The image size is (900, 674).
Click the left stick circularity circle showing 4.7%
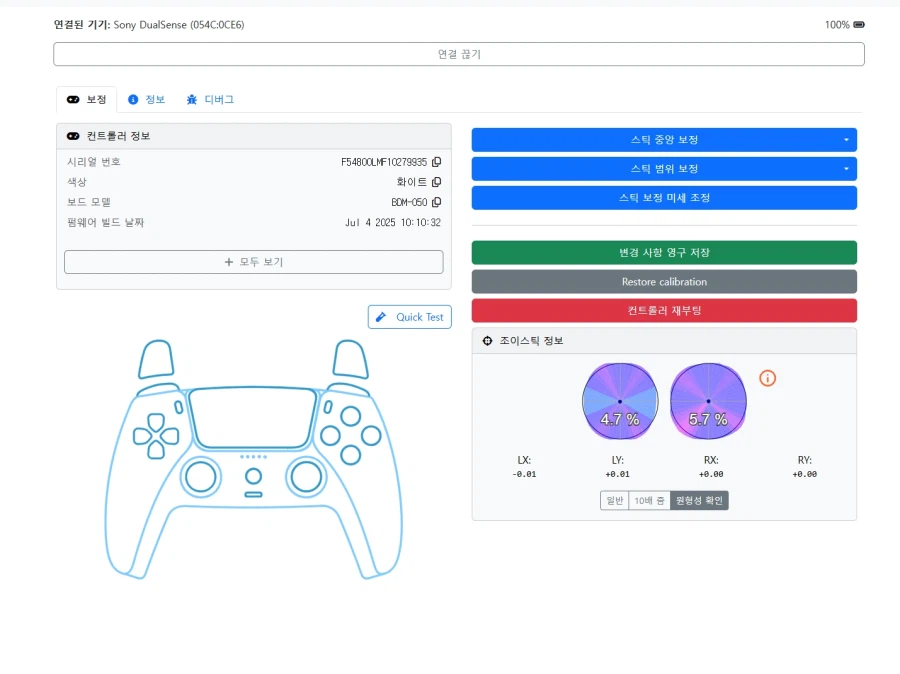point(618,401)
